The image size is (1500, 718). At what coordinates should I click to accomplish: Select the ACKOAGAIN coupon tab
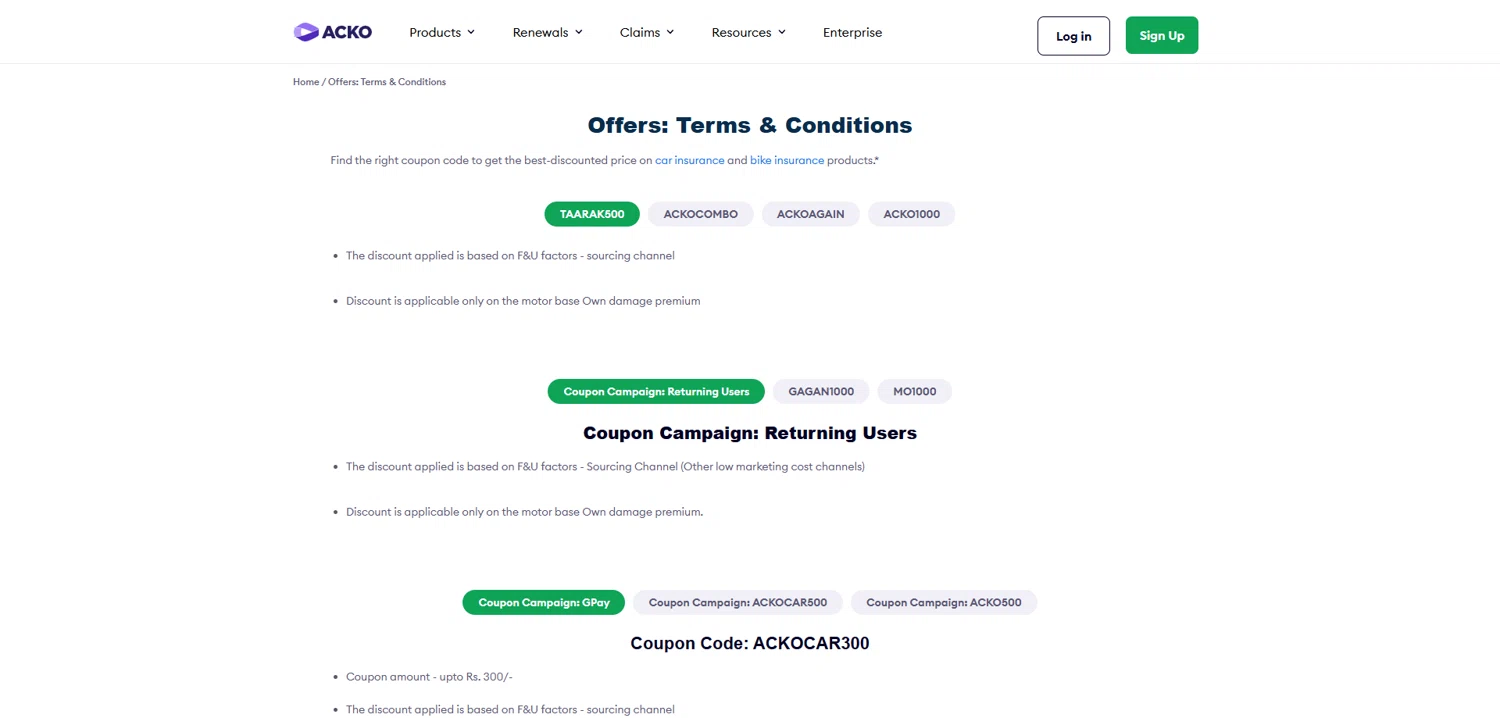tap(811, 214)
